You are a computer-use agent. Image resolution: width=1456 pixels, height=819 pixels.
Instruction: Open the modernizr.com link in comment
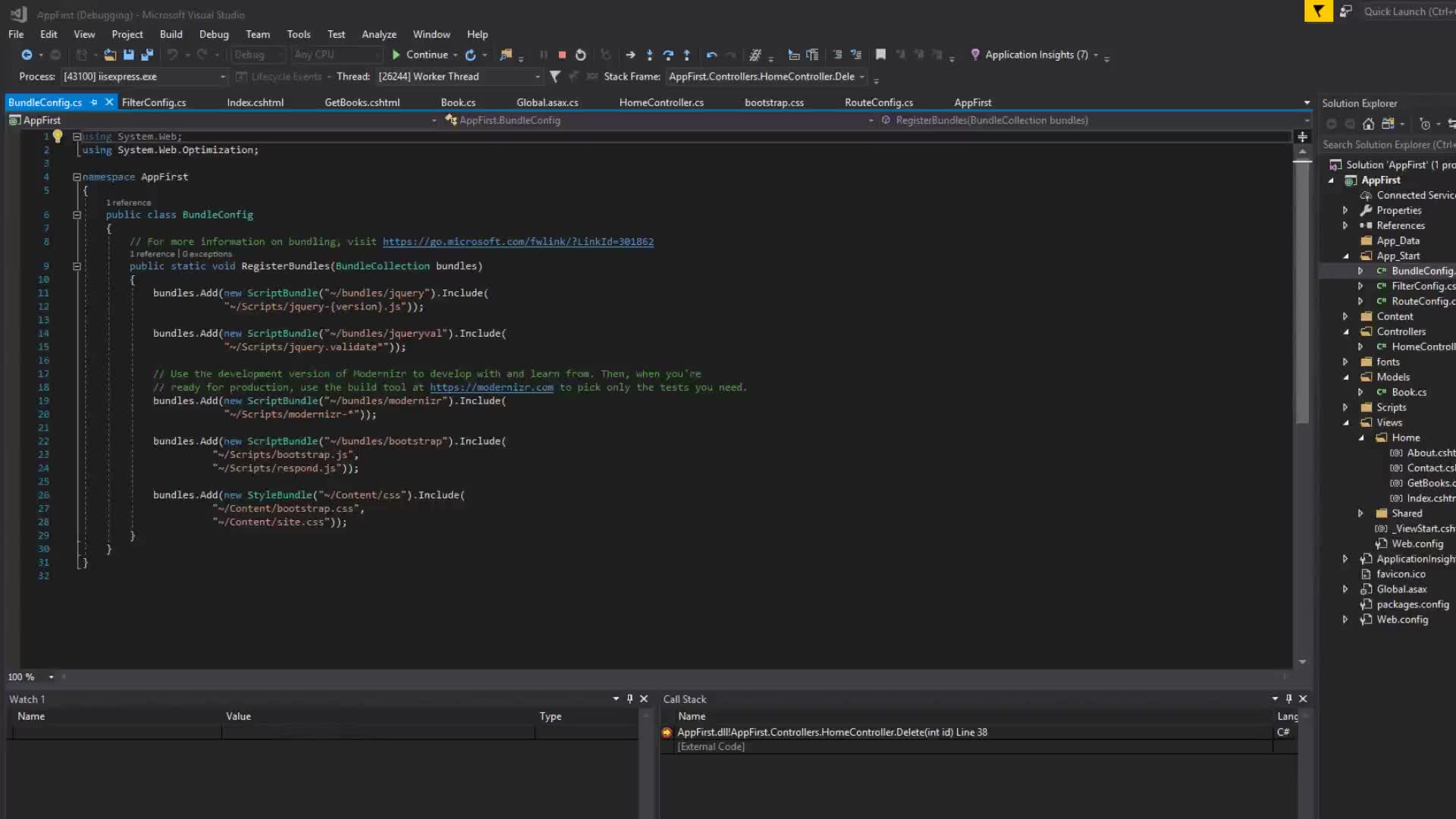click(x=491, y=388)
